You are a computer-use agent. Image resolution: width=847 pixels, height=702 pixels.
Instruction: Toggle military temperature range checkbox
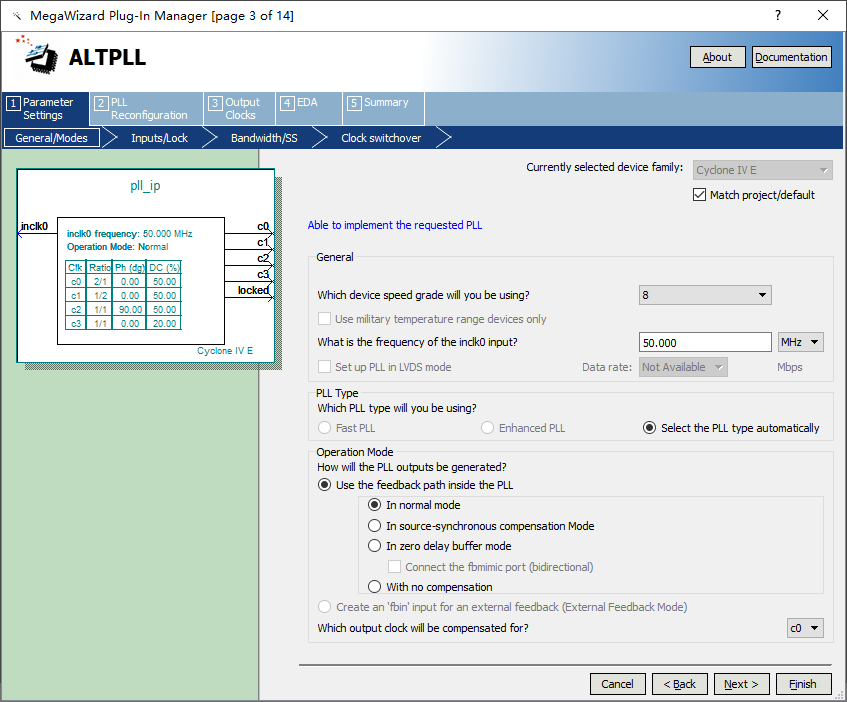pos(324,319)
